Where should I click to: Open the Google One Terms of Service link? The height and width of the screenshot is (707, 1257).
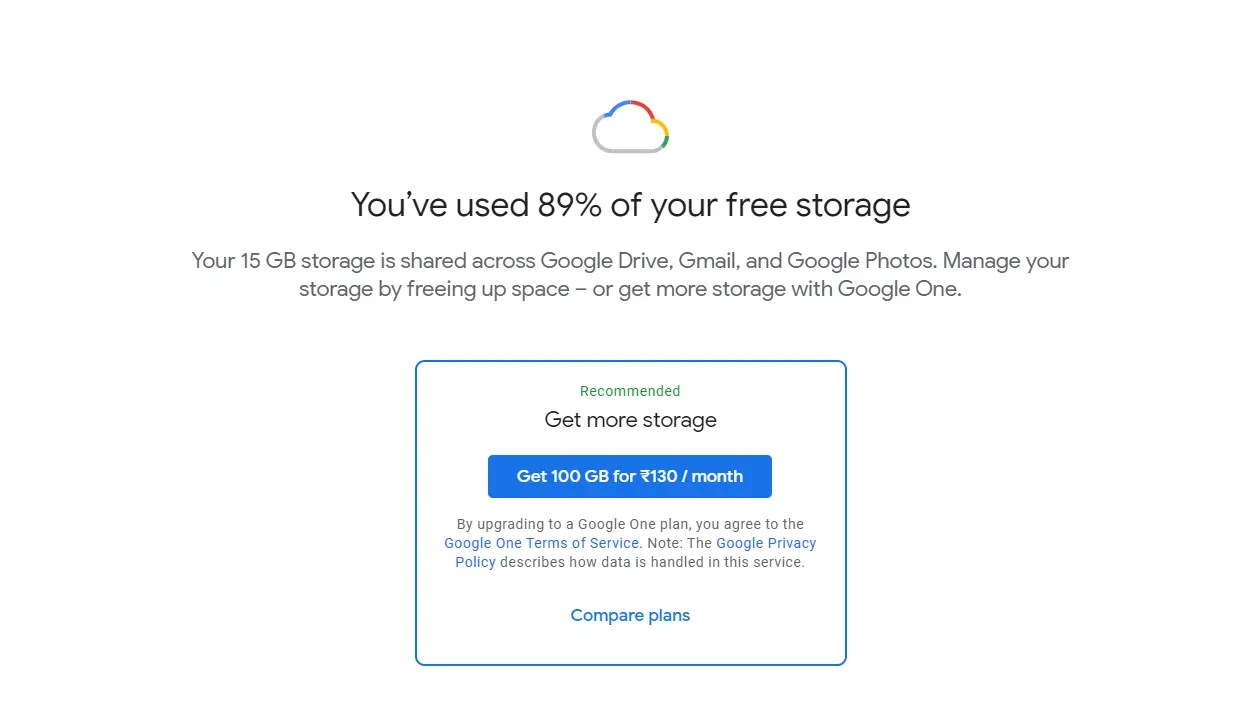(x=541, y=543)
